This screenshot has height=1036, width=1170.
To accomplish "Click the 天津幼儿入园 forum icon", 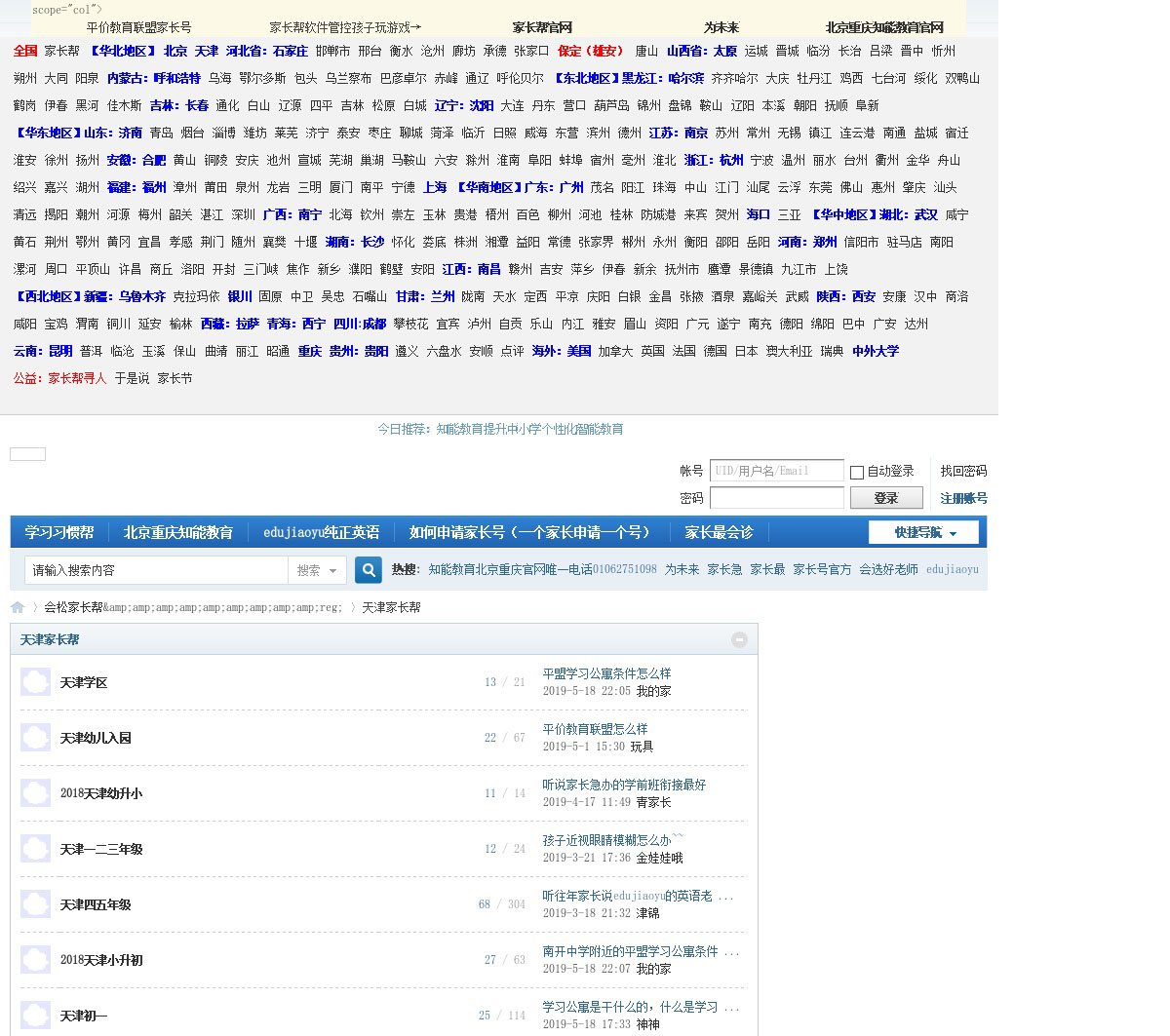I will [35, 738].
